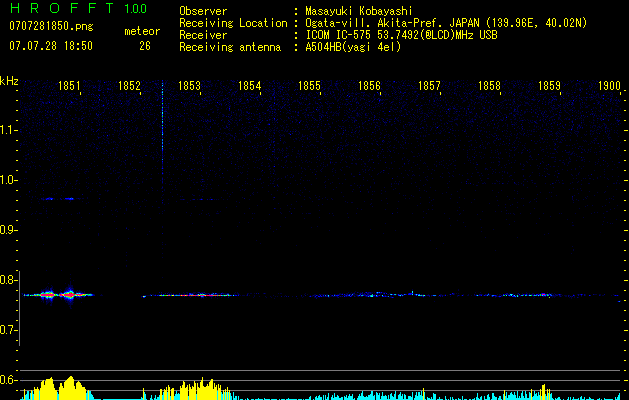Click the 0.7 kHz frequency label

tap(8, 330)
